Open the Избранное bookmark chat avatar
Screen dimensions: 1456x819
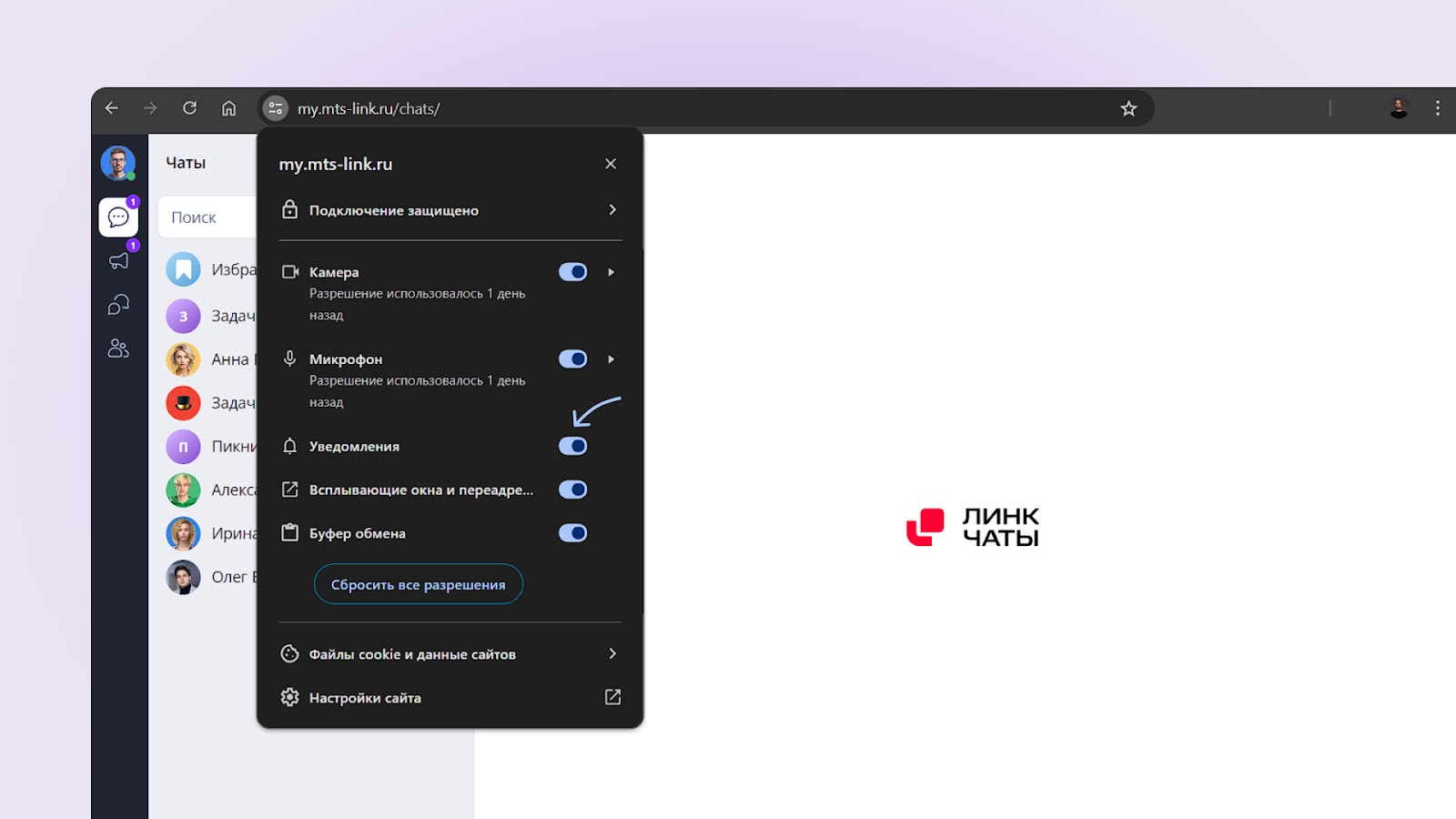pyautogui.click(x=183, y=269)
